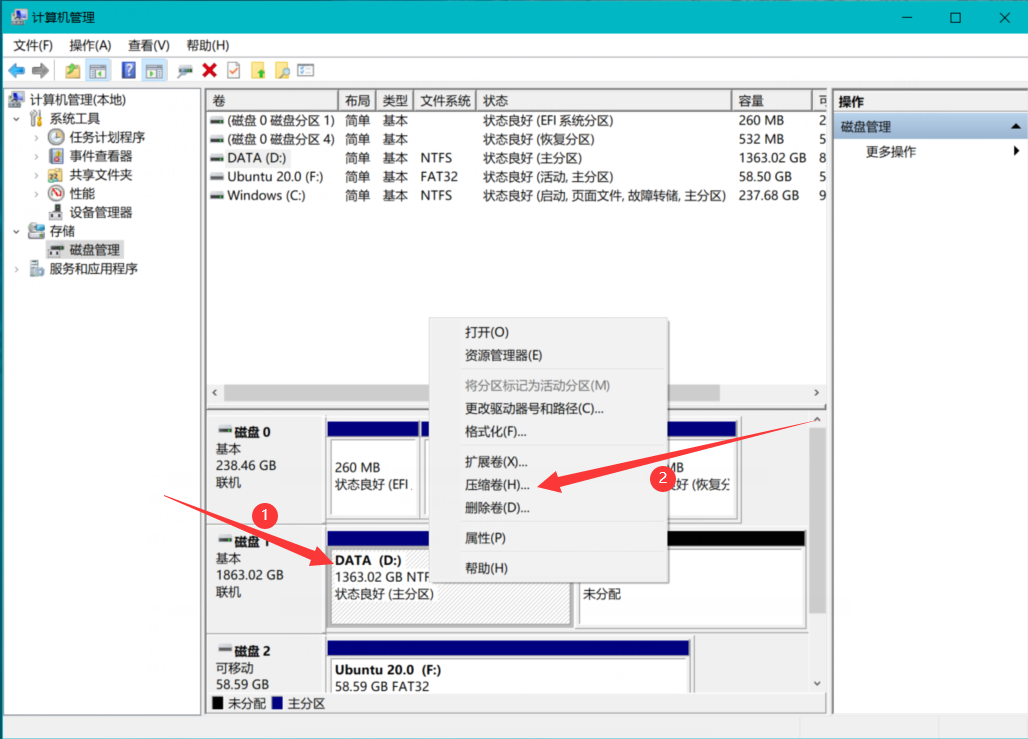Open the 文件(F) menu
This screenshot has height=739, width=1028.
tap(33, 45)
